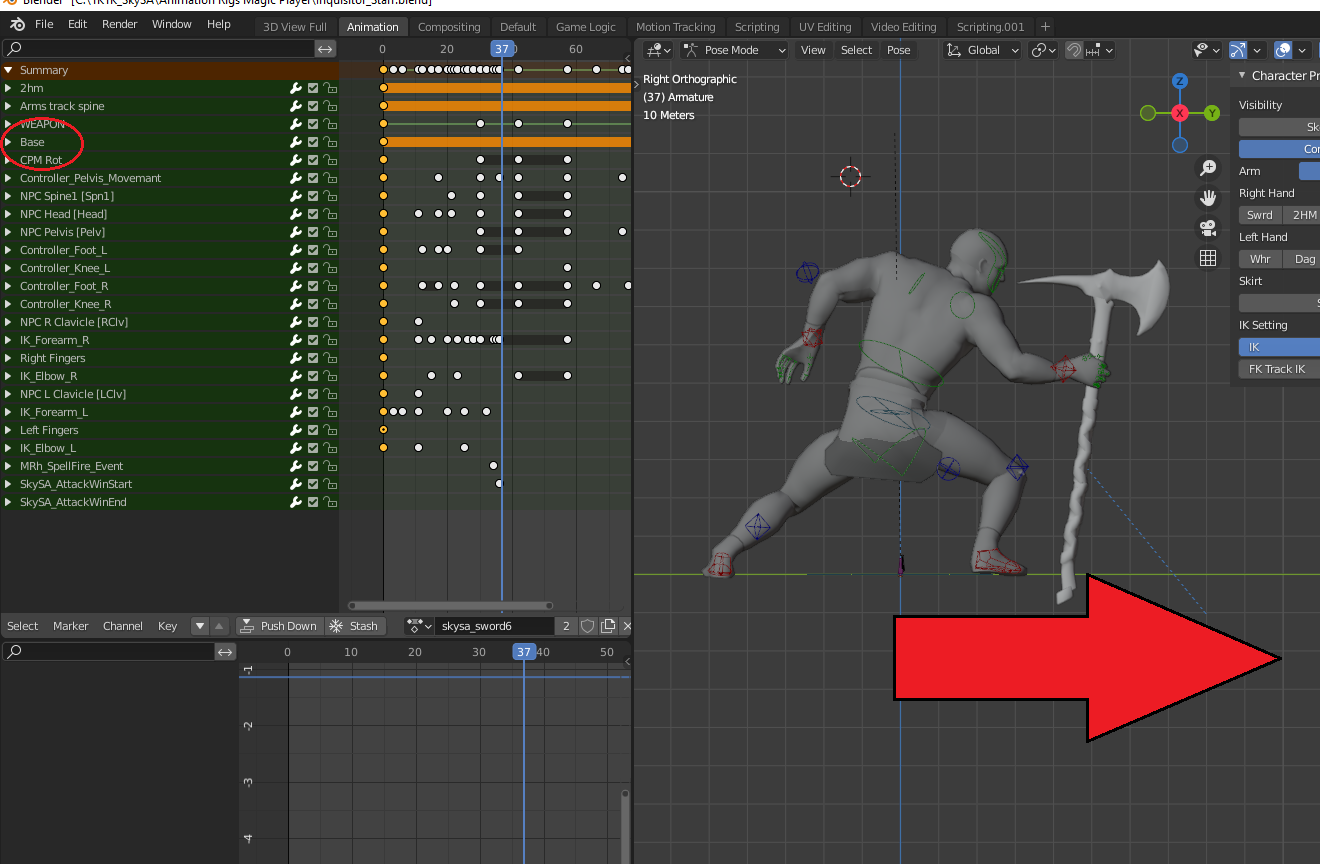This screenshot has width=1320, height=864.
Task: Select the Right Fingers channel row
Action: (x=169, y=358)
